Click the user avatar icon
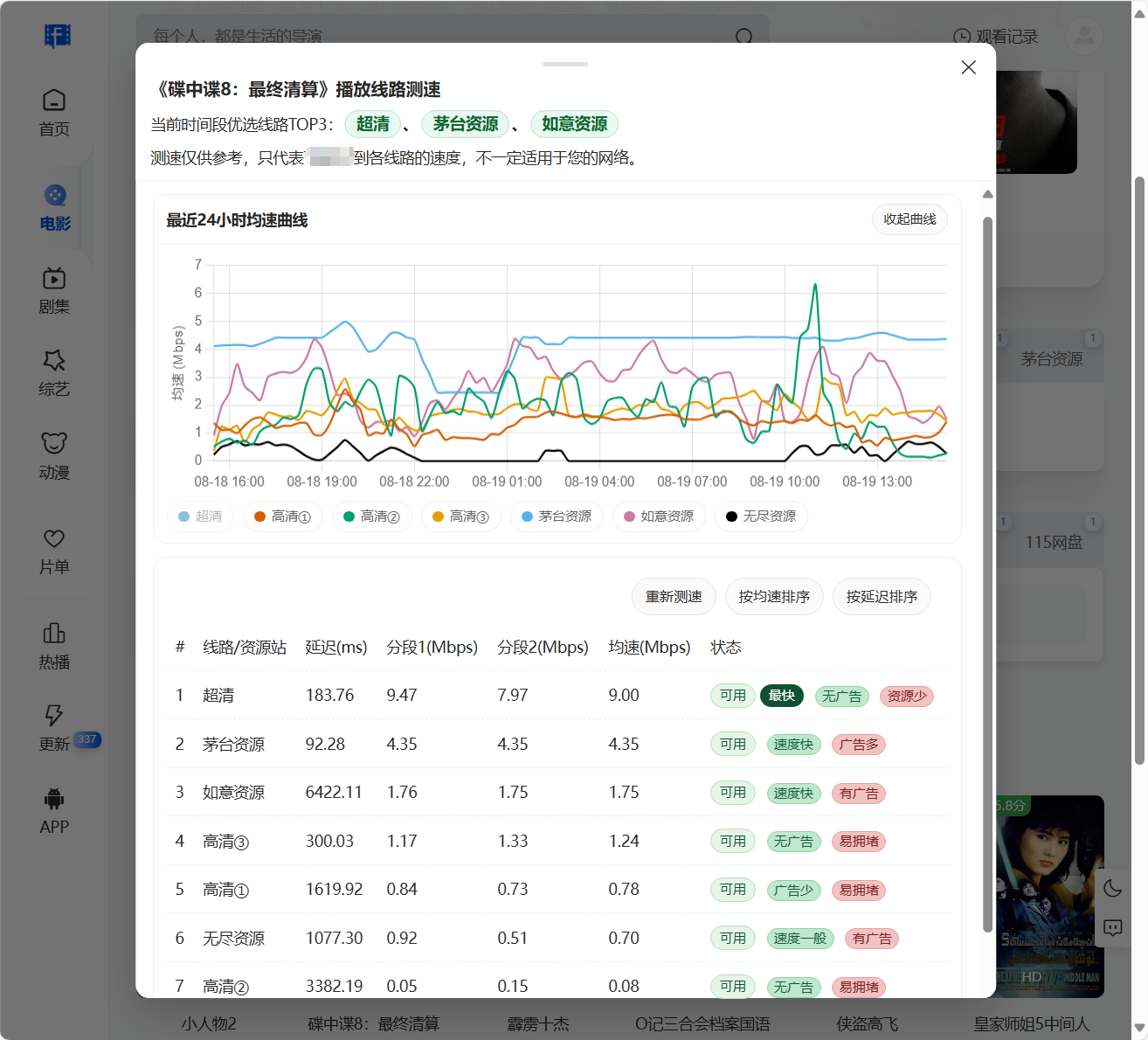This screenshot has height=1040, width=1148. (1084, 36)
